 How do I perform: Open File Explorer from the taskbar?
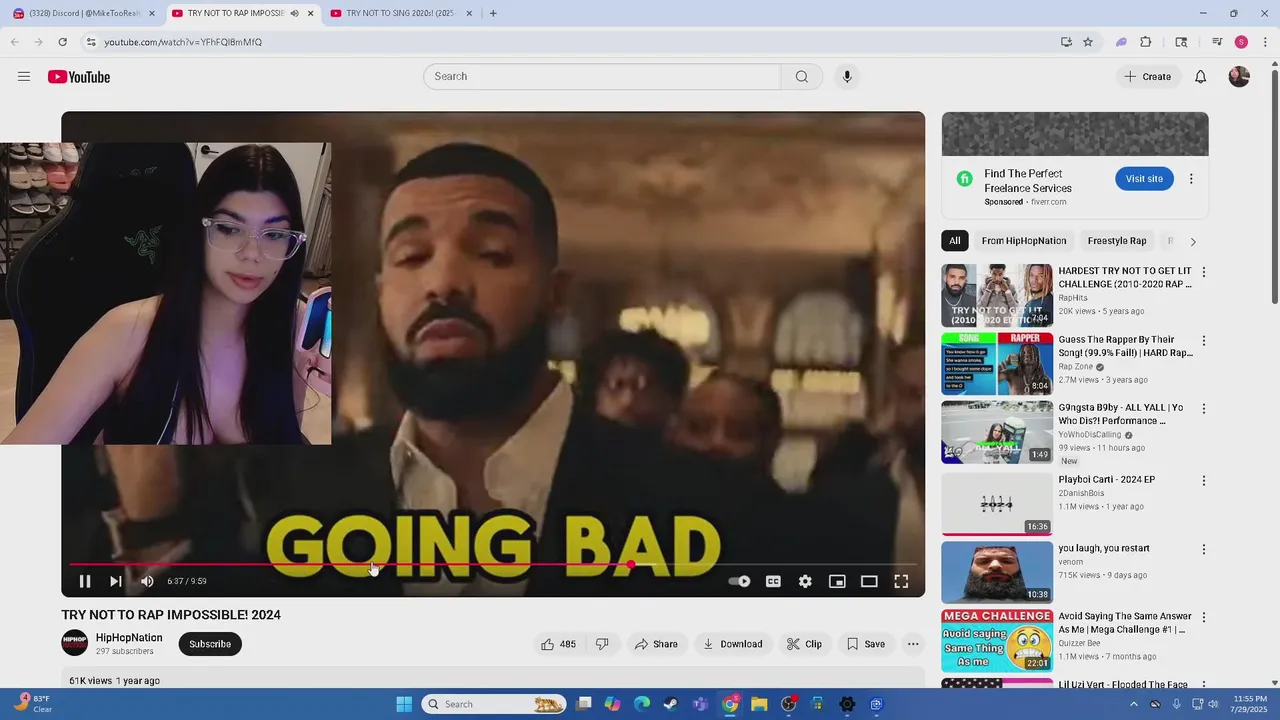point(759,704)
